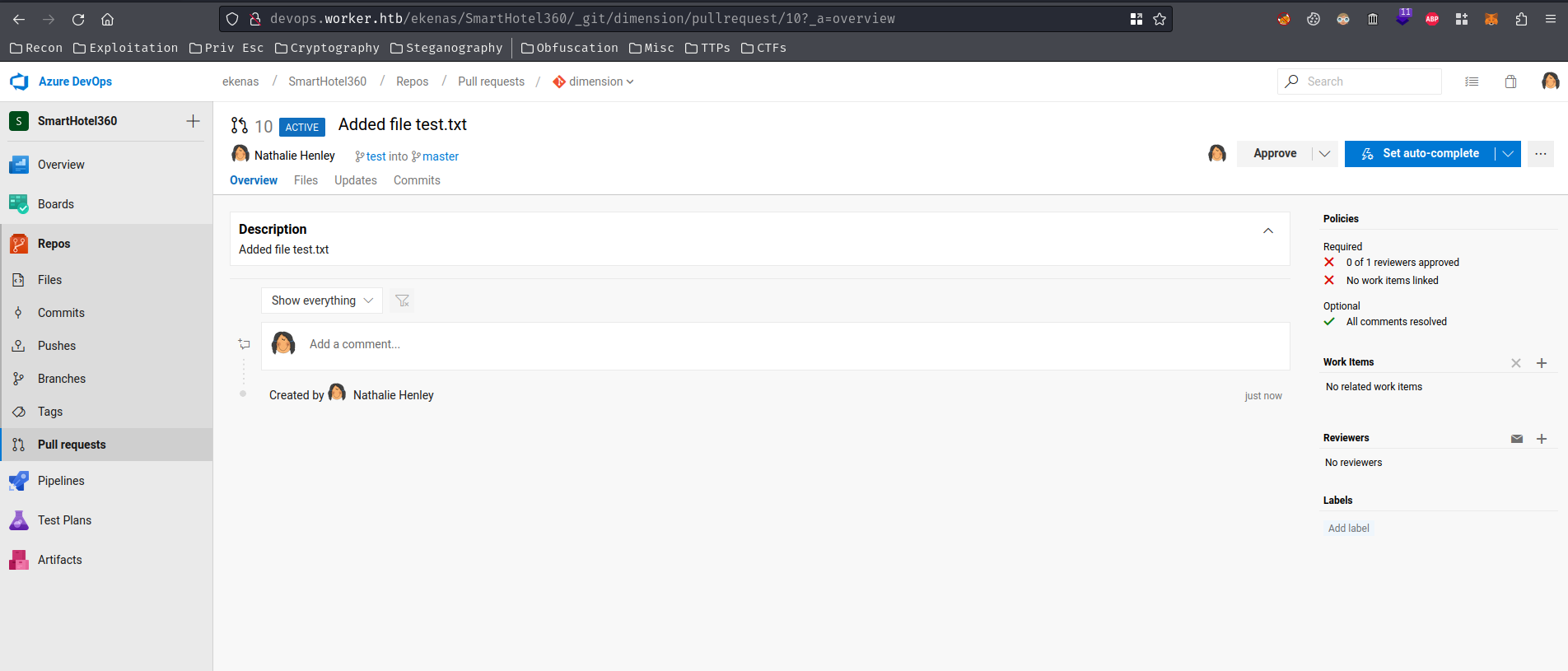The height and width of the screenshot is (671, 1568).
Task: Open the CTFs bookmarks folder
Action: (x=763, y=48)
